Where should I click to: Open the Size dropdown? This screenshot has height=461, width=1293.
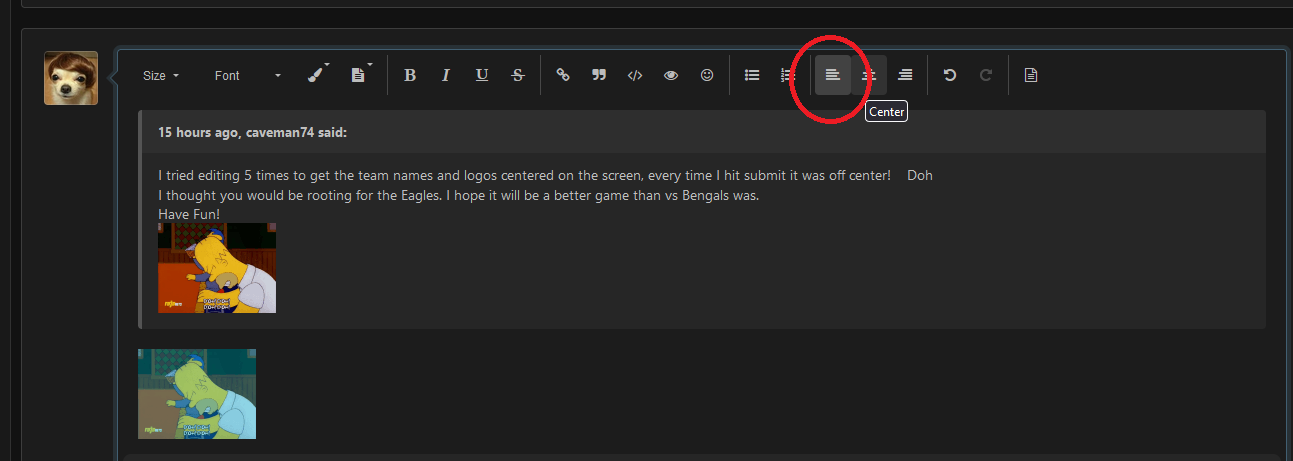[161, 76]
